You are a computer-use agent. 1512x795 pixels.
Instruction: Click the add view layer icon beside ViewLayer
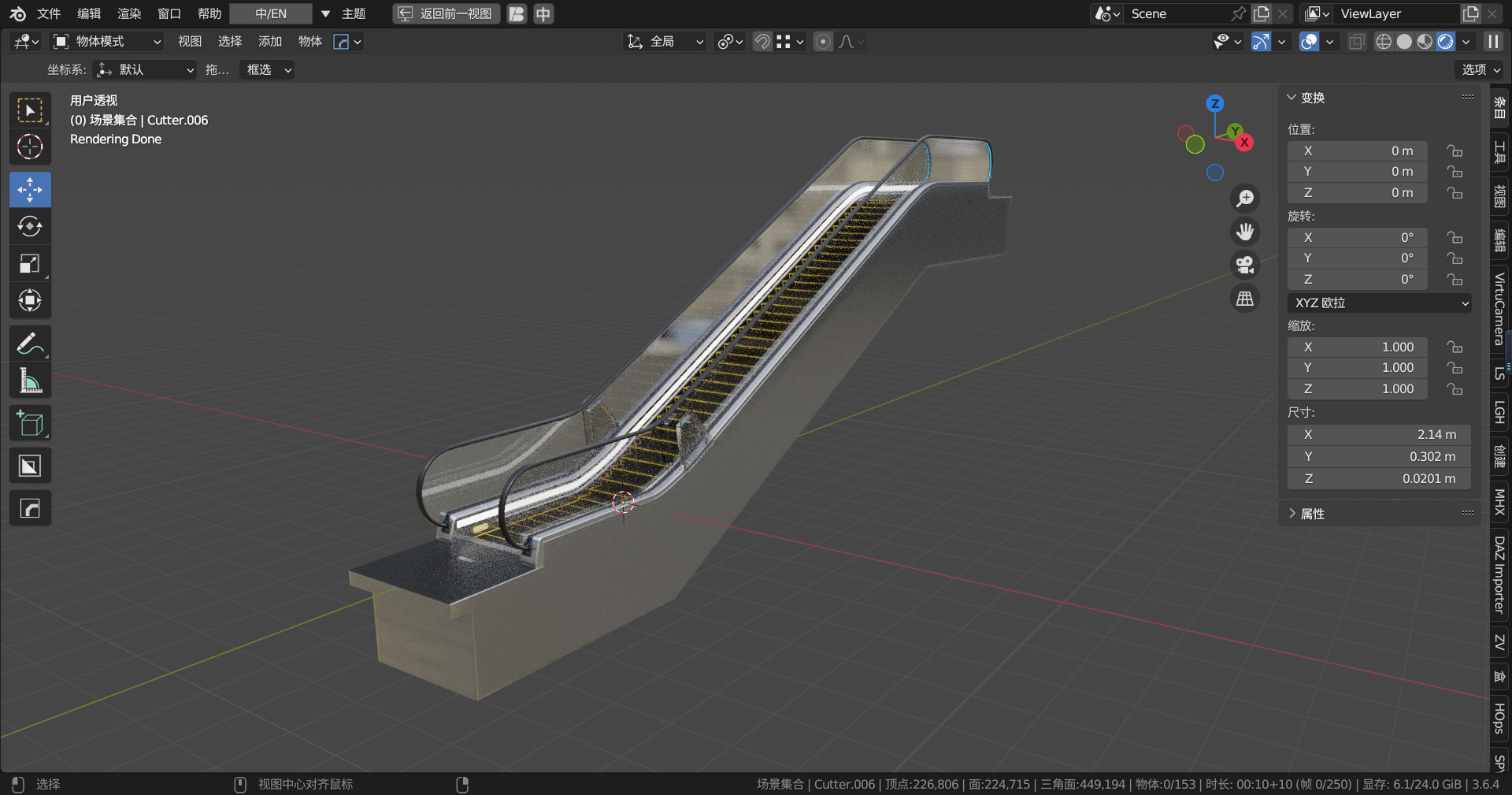pos(1471,13)
